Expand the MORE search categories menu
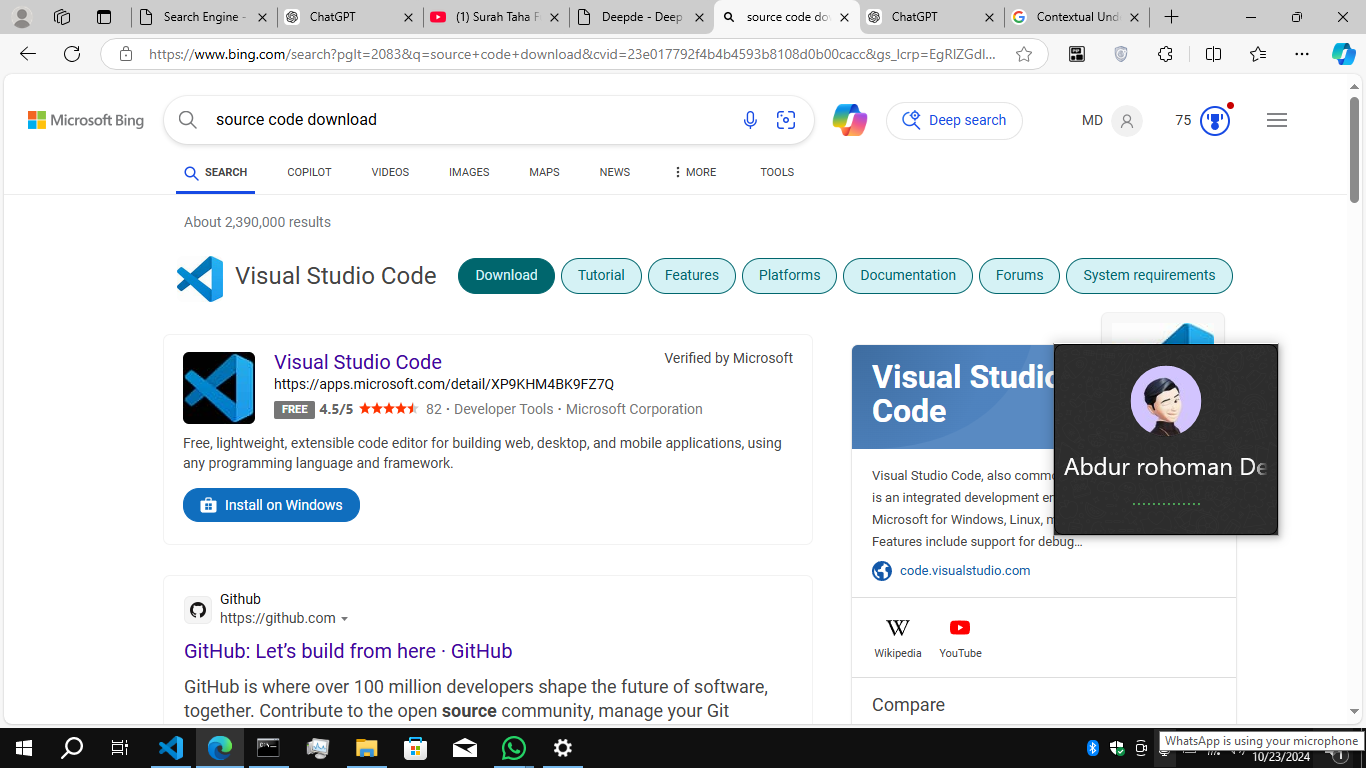 pos(694,172)
